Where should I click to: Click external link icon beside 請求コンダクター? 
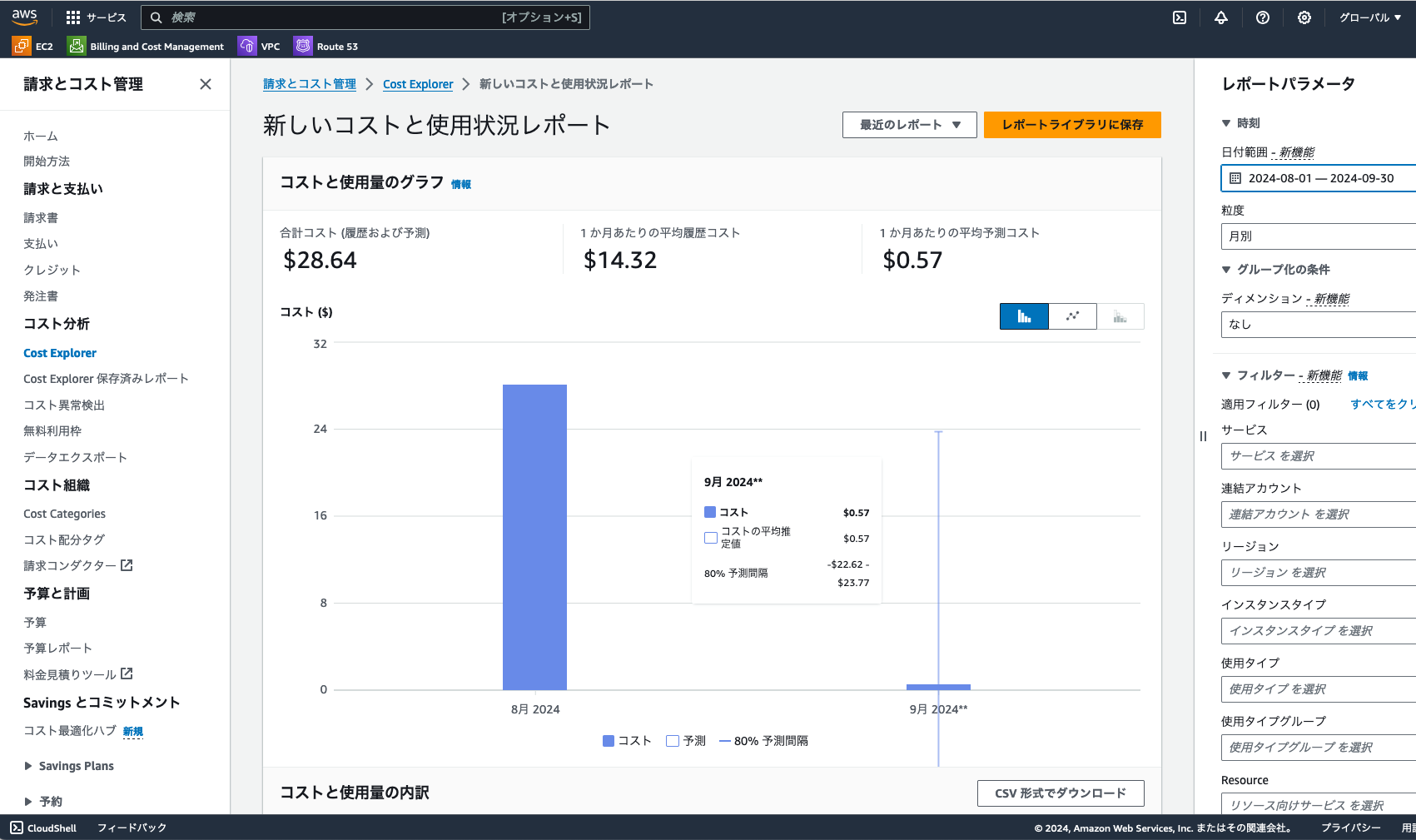click(127, 565)
